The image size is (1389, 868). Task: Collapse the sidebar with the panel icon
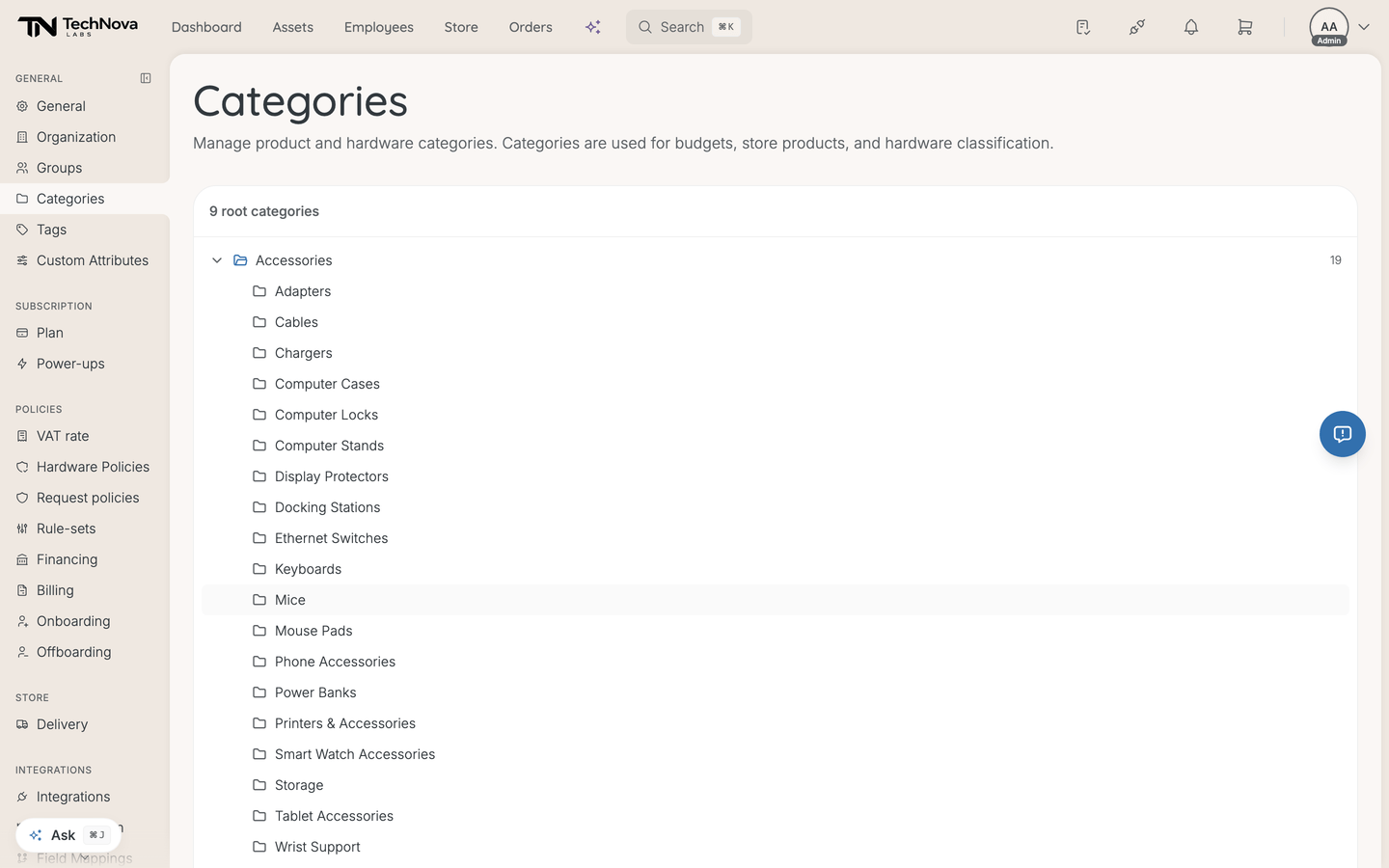tap(146, 78)
